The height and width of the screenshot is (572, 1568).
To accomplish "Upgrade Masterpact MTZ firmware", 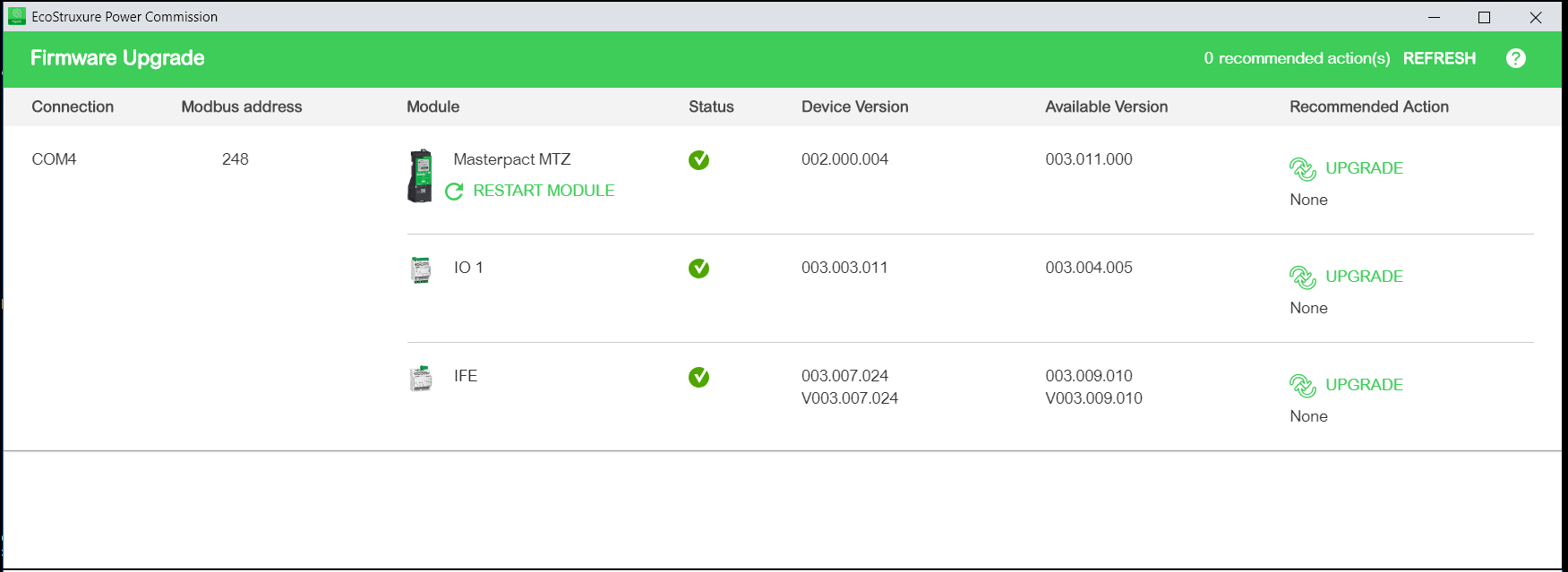I will (1364, 168).
